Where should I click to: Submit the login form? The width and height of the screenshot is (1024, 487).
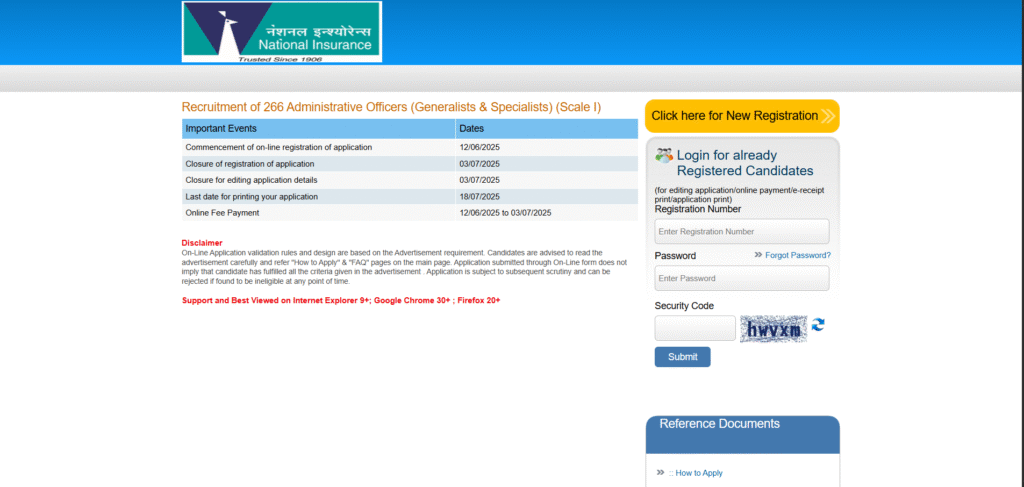[x=682, y=357]
